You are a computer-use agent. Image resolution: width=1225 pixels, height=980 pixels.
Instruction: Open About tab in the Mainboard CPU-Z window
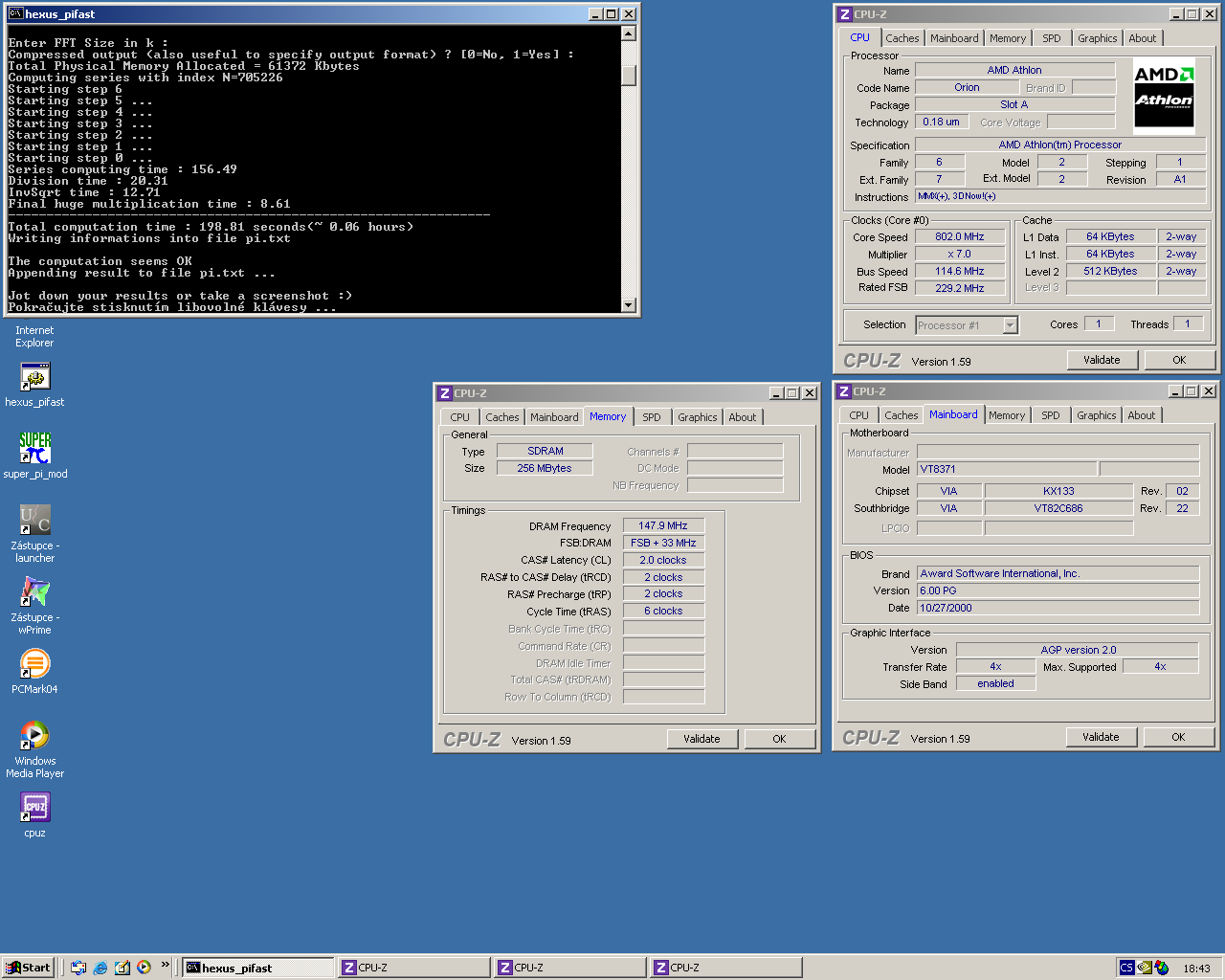tap(1142, 415)
